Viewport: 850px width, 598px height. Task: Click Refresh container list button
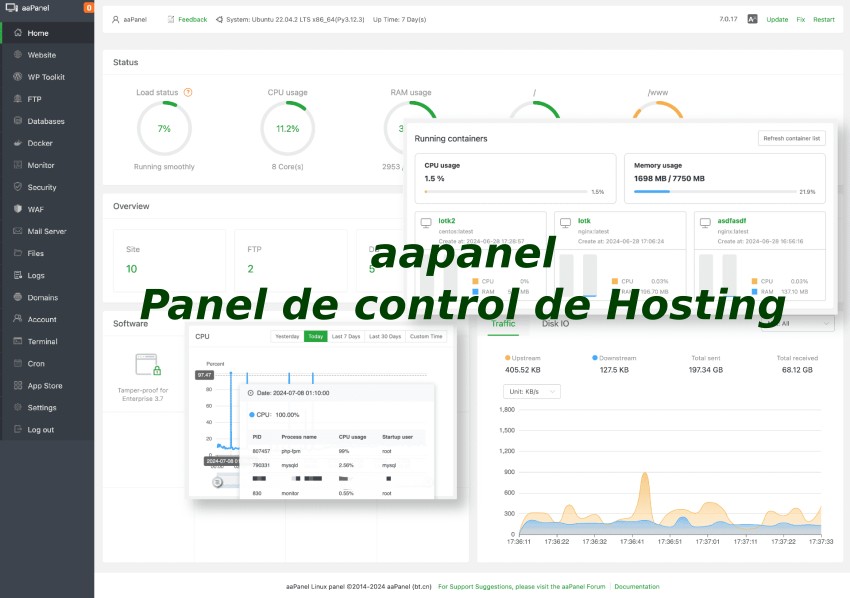pos(791,138)
